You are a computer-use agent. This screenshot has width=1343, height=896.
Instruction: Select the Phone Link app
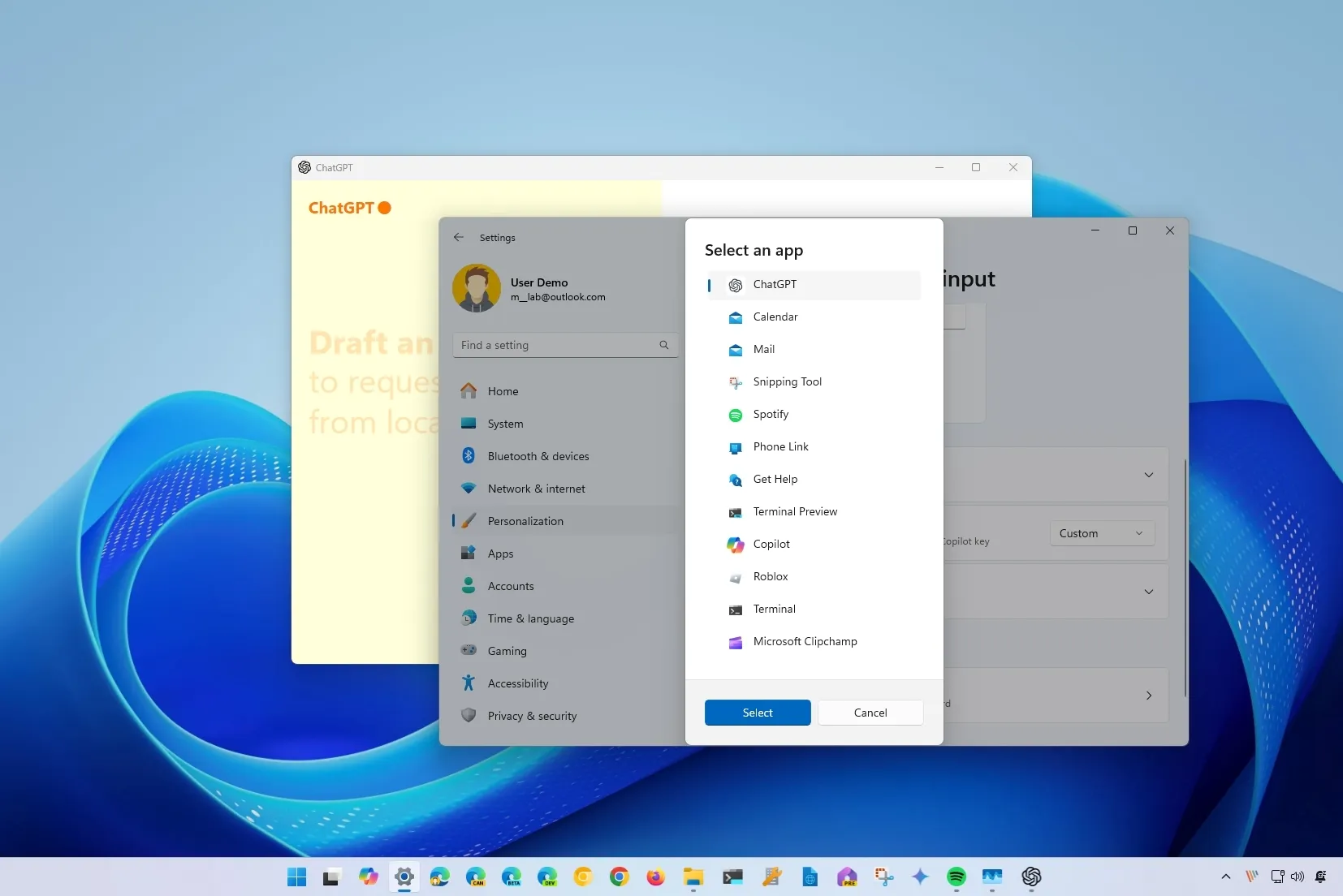click(780, 446)
